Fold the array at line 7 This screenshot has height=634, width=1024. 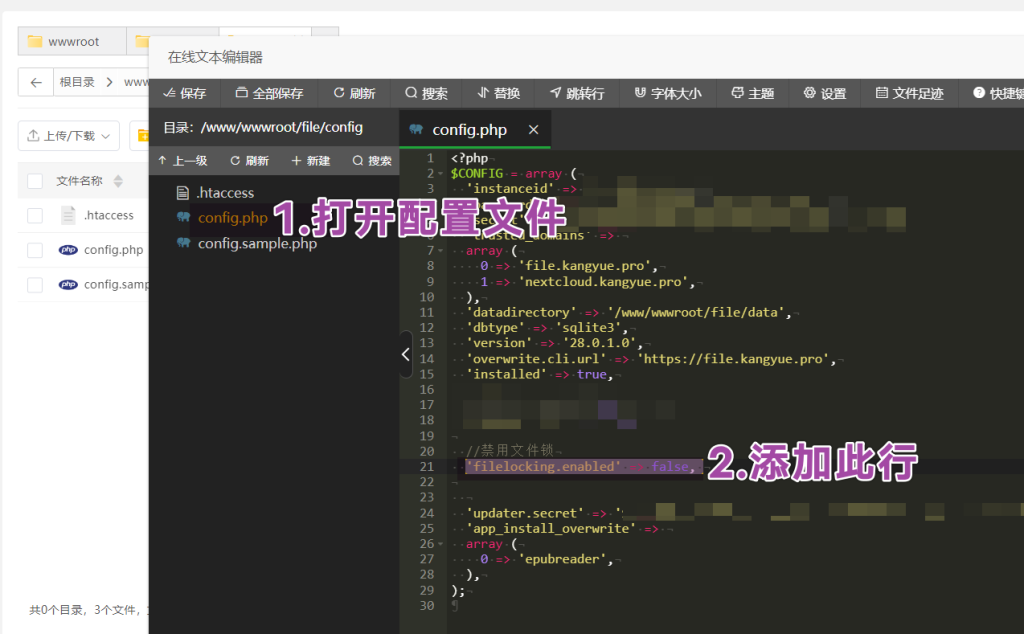coord(441,251)
